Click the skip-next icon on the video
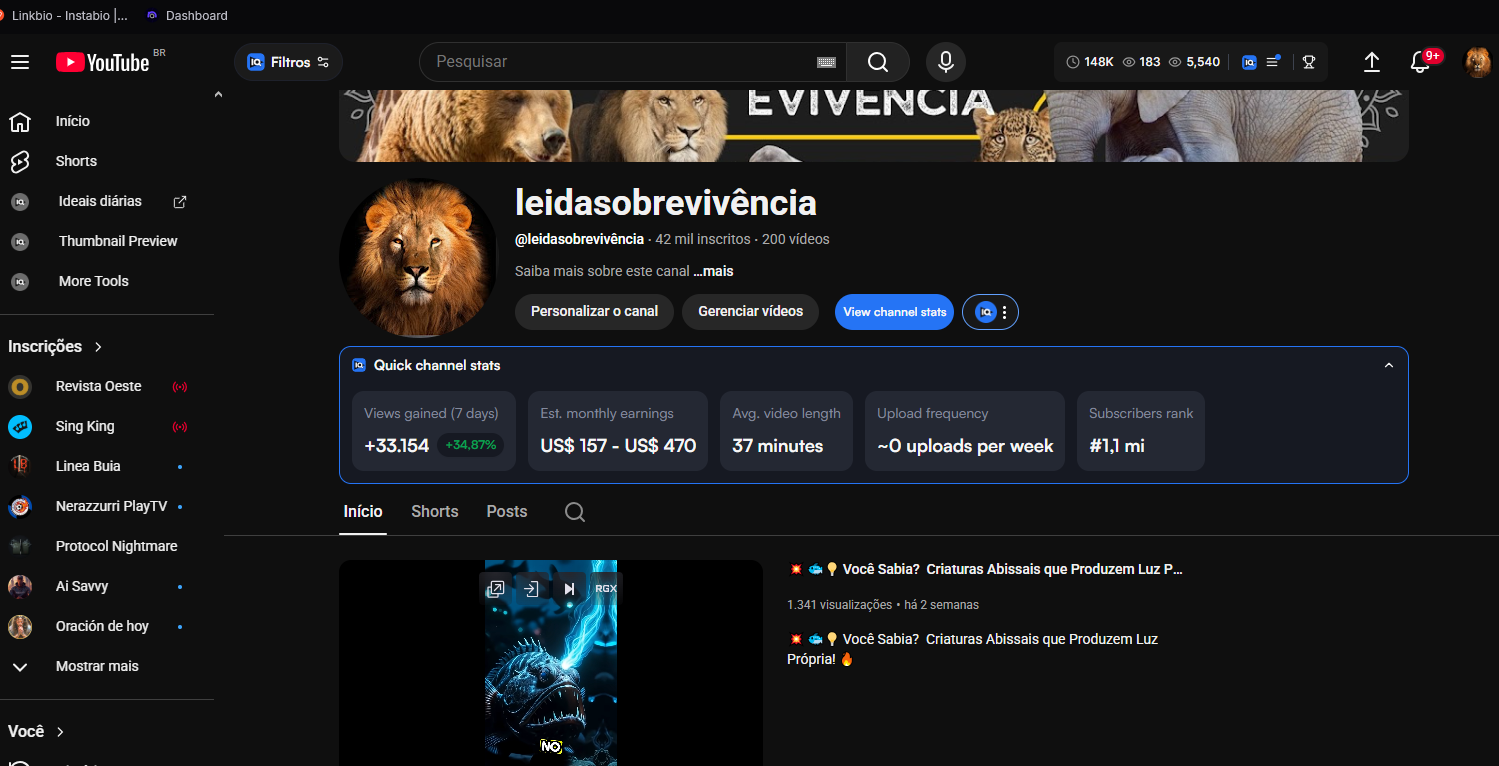 click(x=569, y=589)
